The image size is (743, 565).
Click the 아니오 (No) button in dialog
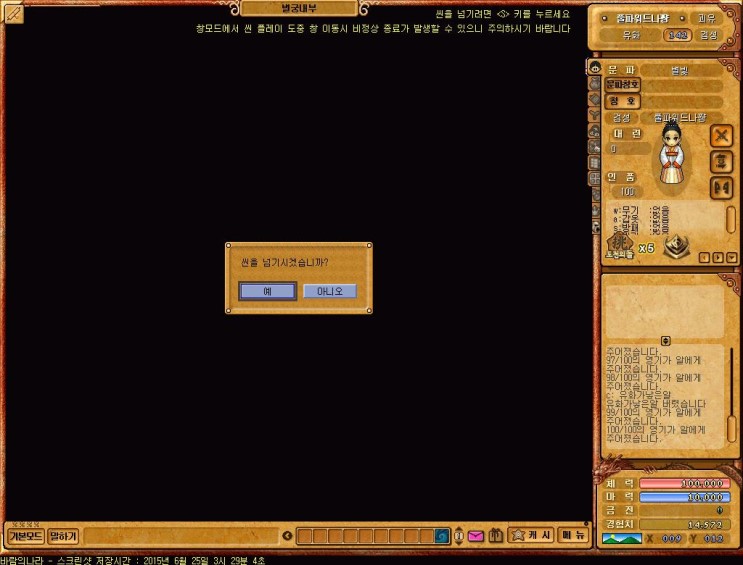[329, 291]
